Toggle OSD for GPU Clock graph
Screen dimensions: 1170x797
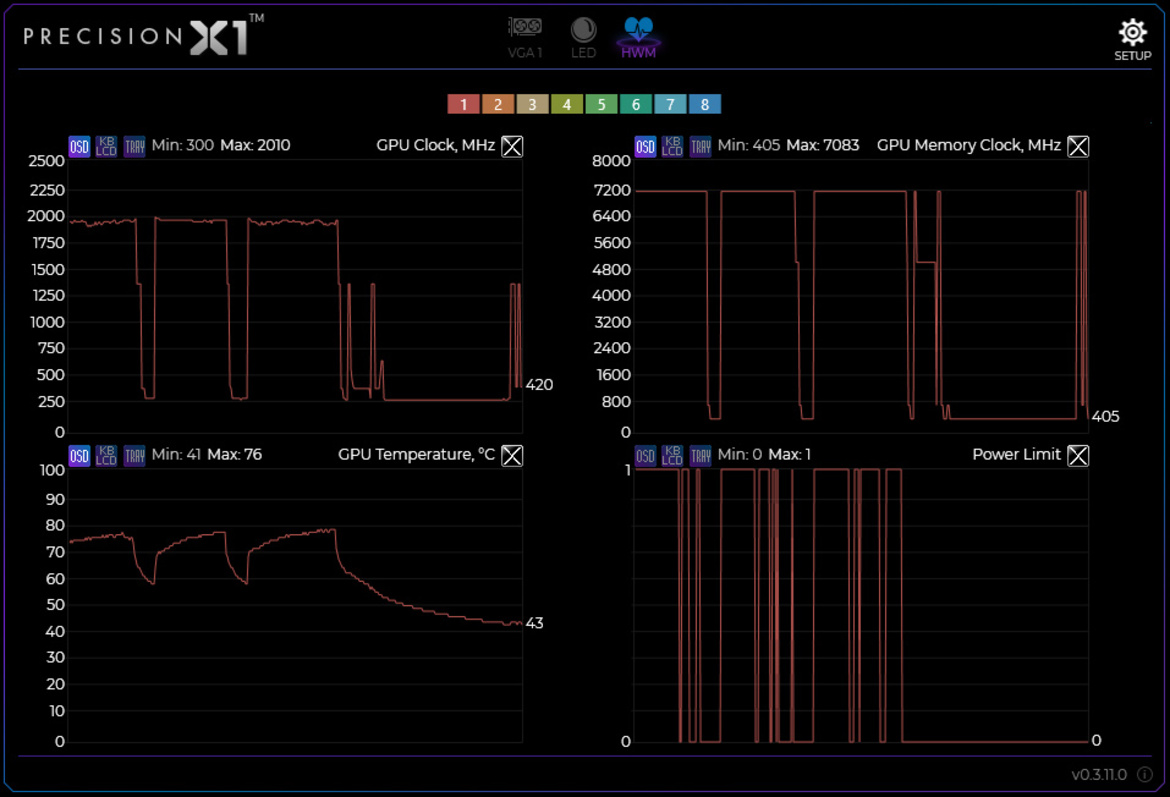(x=79, y=146)
